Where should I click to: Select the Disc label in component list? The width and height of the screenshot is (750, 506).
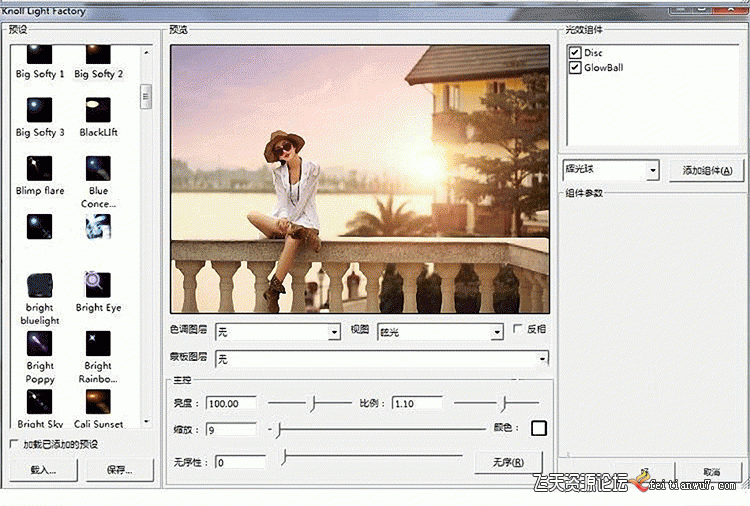click(x=593, y=53)
